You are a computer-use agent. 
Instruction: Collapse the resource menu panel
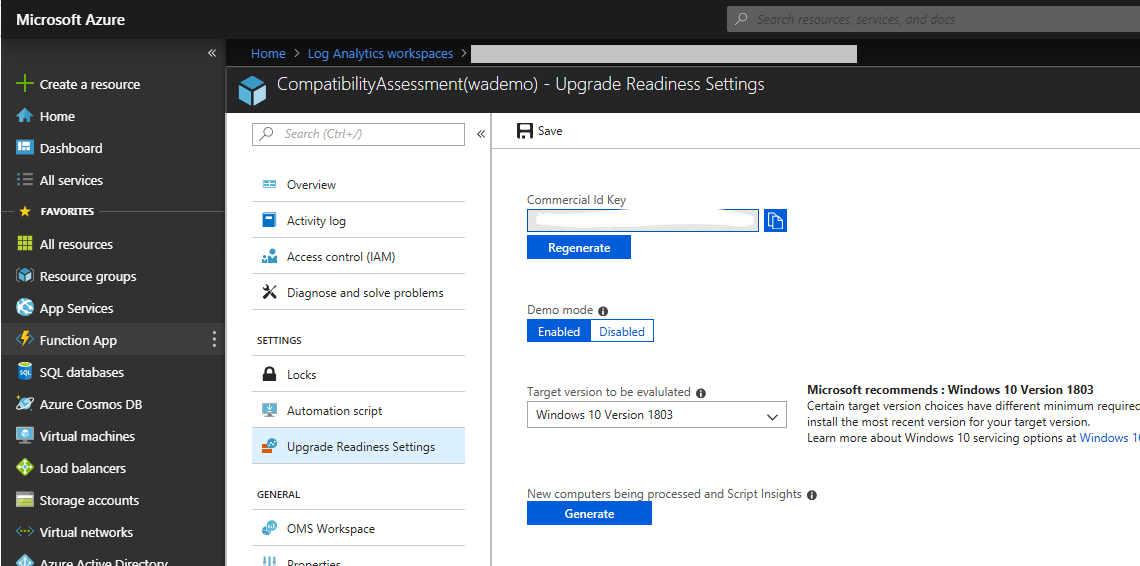(481, 134)
